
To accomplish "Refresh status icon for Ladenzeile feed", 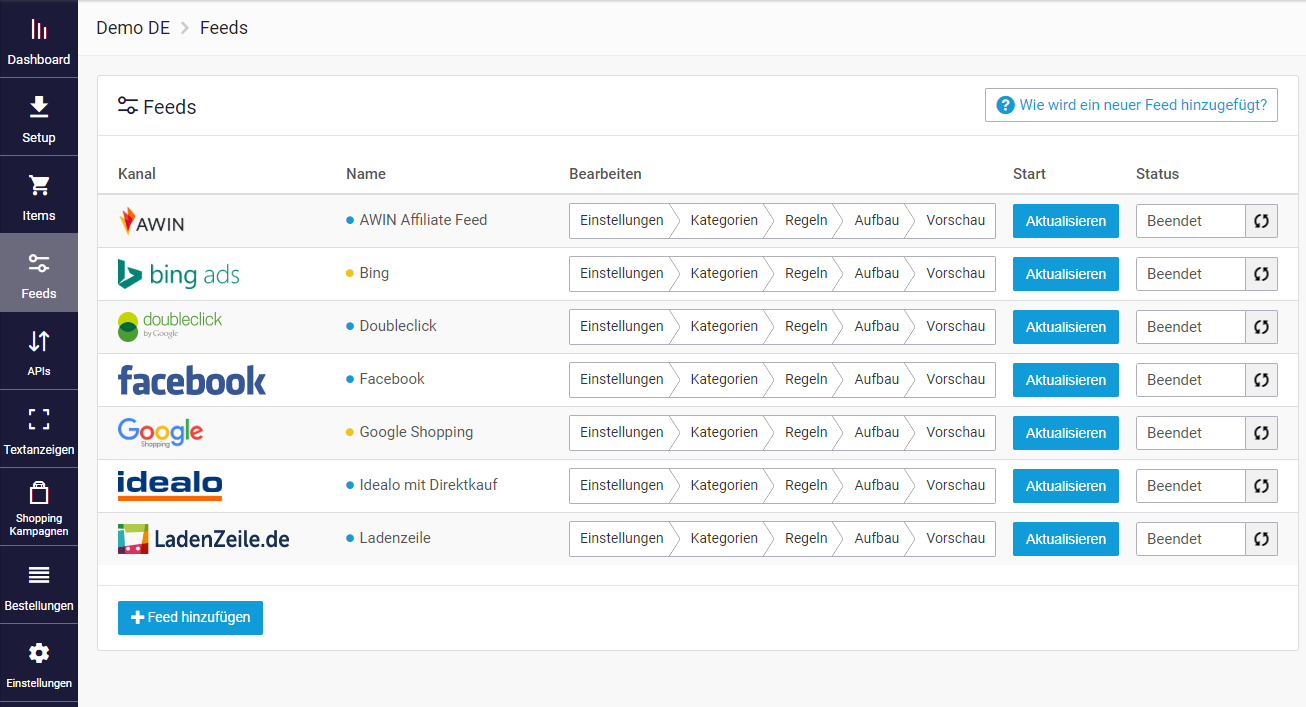I will [x=1261, y=539].
